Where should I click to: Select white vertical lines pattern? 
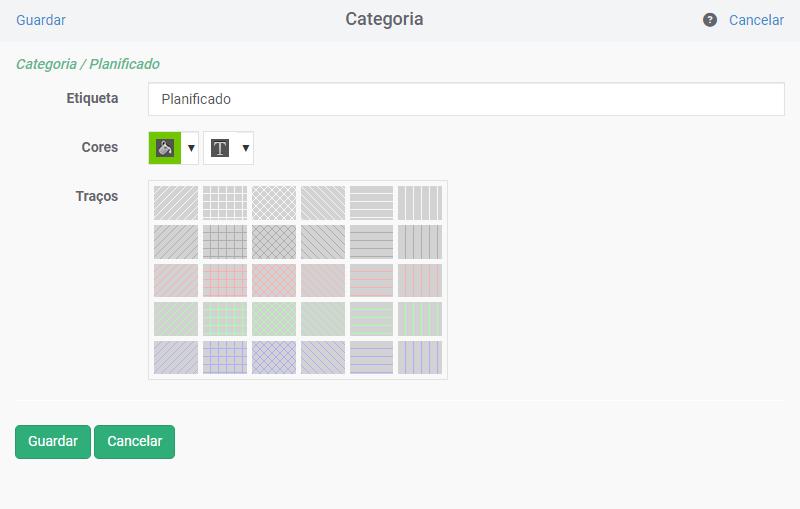coord(420,203)
